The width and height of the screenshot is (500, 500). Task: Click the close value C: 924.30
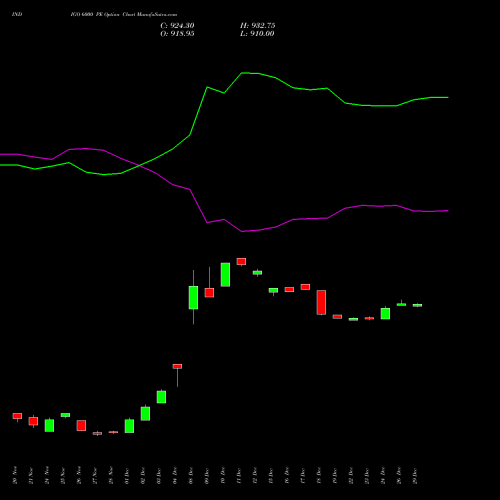(x=177, y=26)
